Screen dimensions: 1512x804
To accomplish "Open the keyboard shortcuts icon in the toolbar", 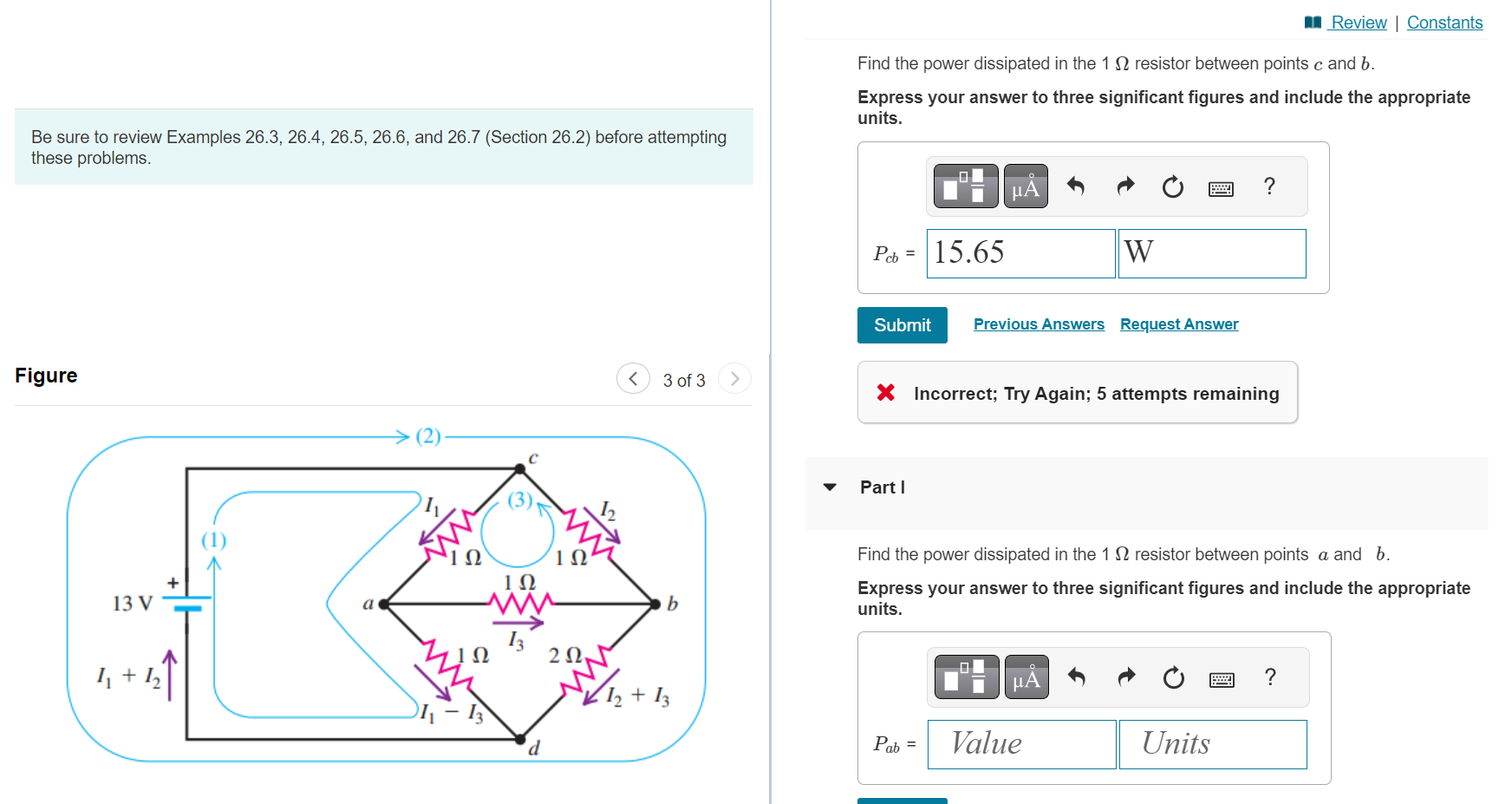I will tap(1221, 186).
